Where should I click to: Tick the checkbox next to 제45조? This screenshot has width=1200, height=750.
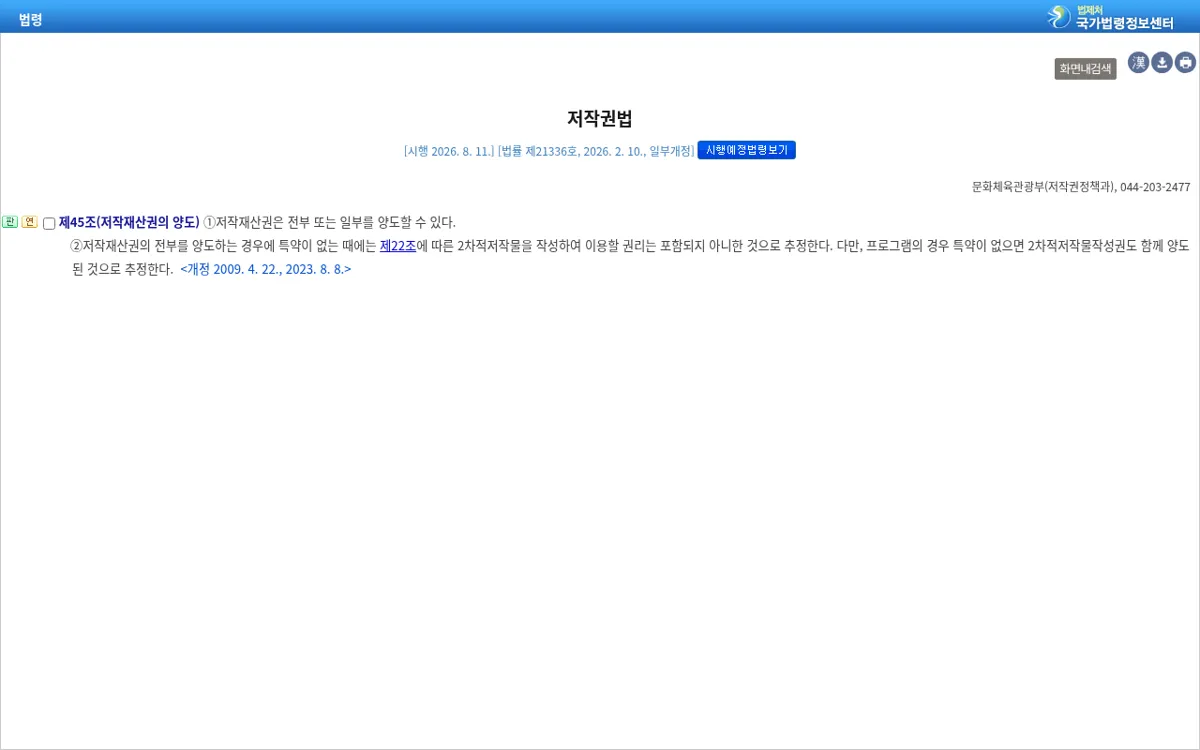coord(49,223)
